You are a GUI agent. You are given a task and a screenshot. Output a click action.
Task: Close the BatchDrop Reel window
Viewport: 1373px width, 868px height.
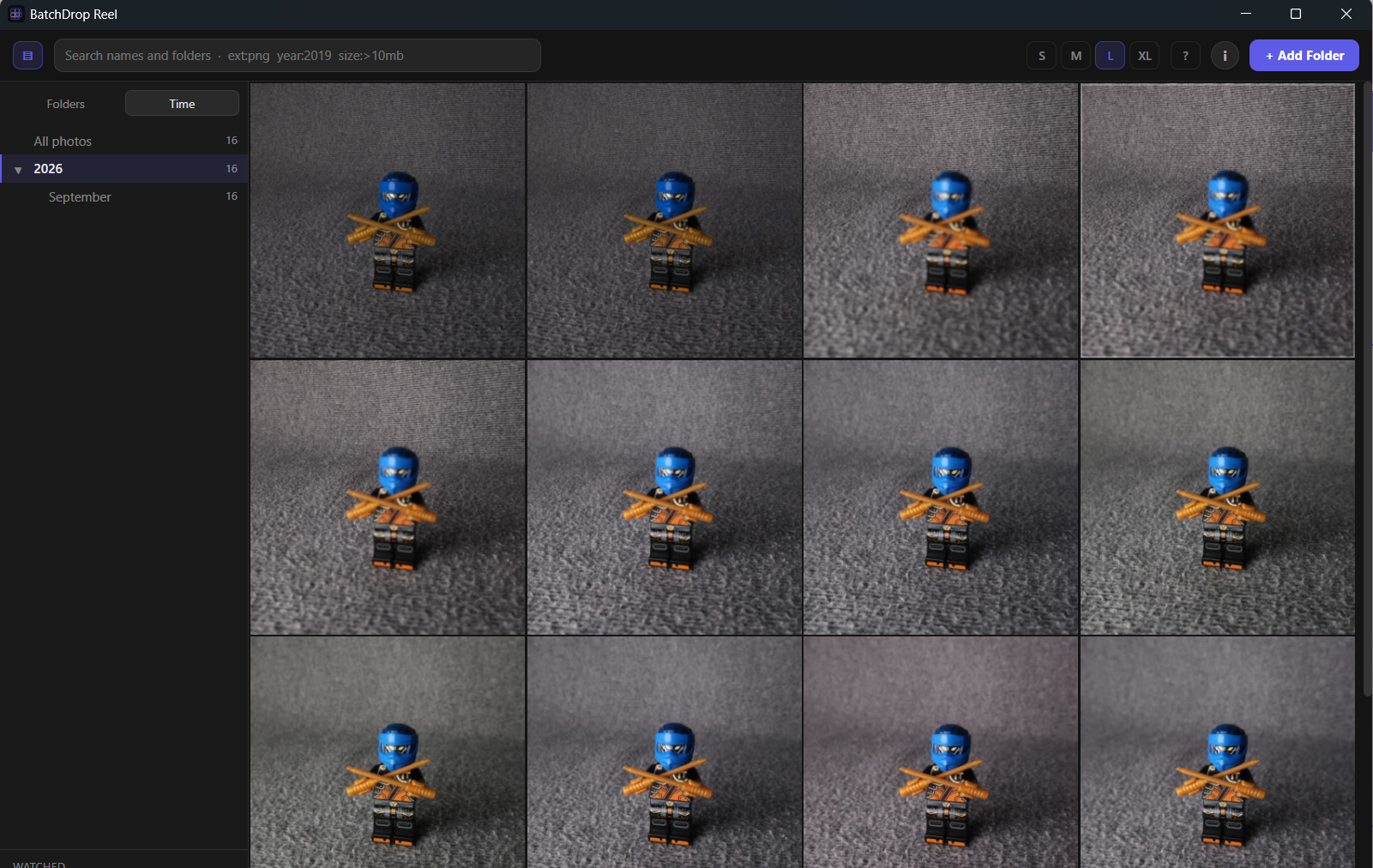pos(1346,14)
